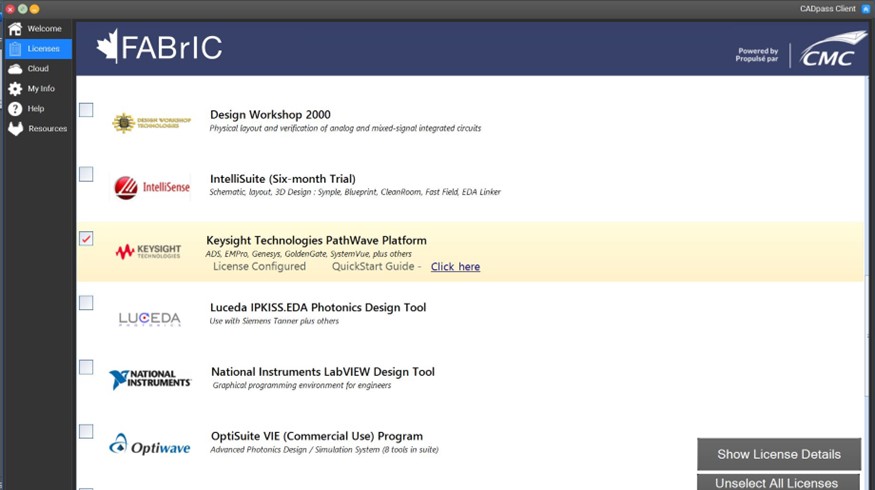This screenshot has height=490, width=875.
Task: Click National Instruments LabVIEW Design Tool title
Action: (x=323, y=372)
